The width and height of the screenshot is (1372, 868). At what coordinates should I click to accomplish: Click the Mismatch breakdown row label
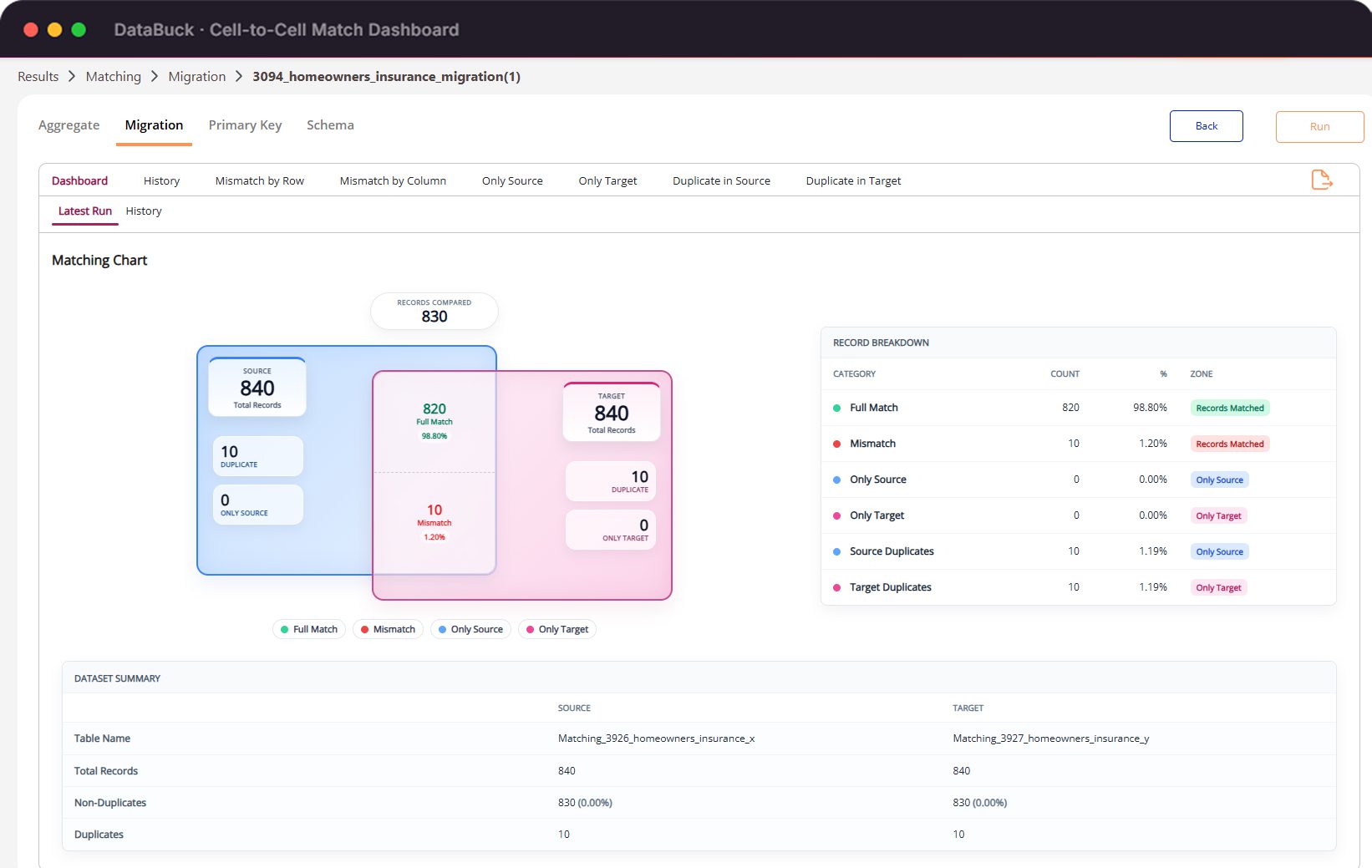pyautogui.click(x=872, y=444)
